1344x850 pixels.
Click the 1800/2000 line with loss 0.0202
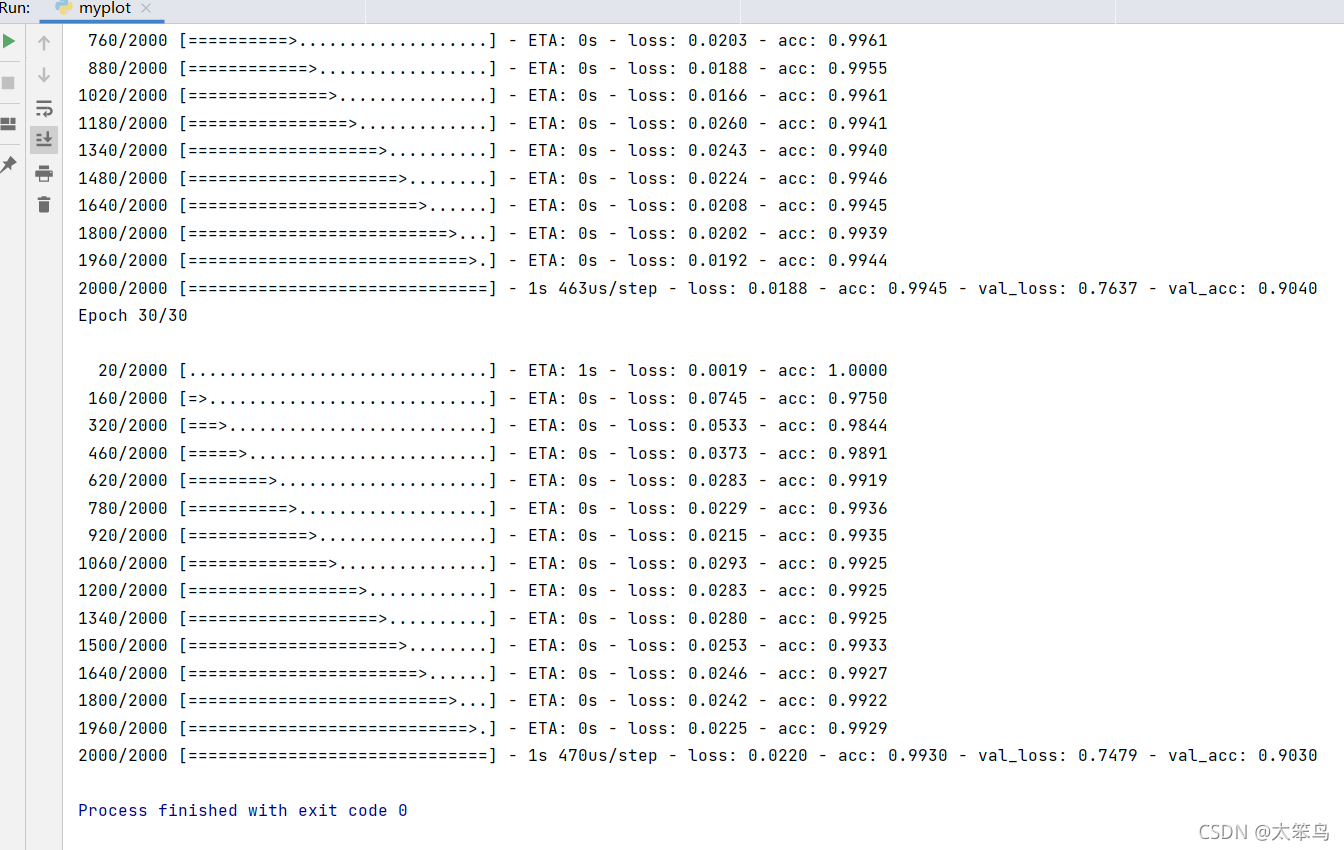tap(483, 233)
